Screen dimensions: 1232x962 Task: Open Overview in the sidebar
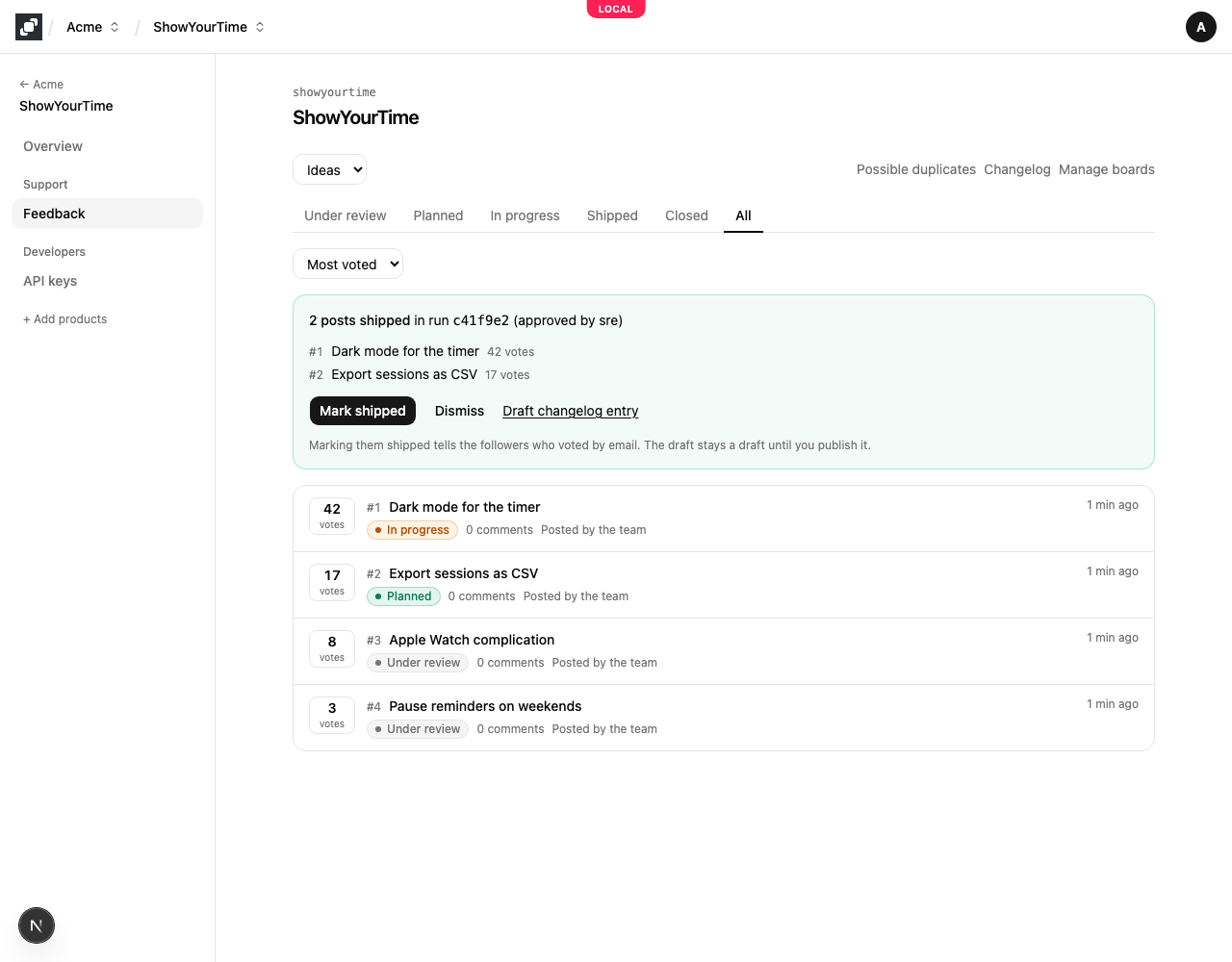tap(107, 146)
